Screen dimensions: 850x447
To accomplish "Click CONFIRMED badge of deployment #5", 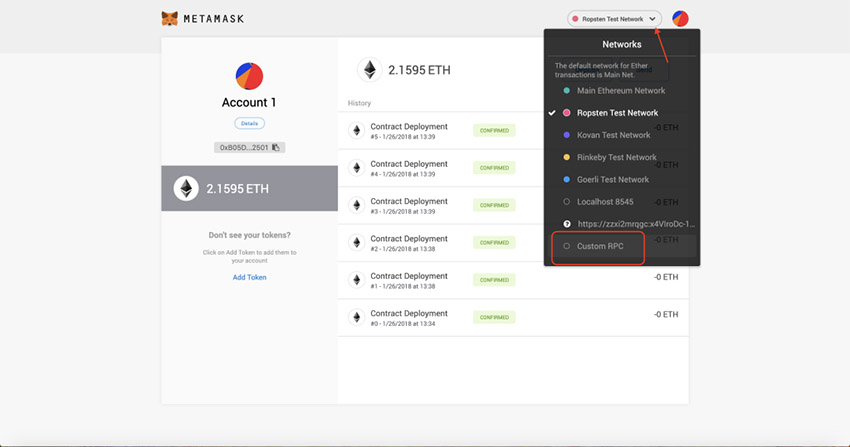I will click(494, 131).
